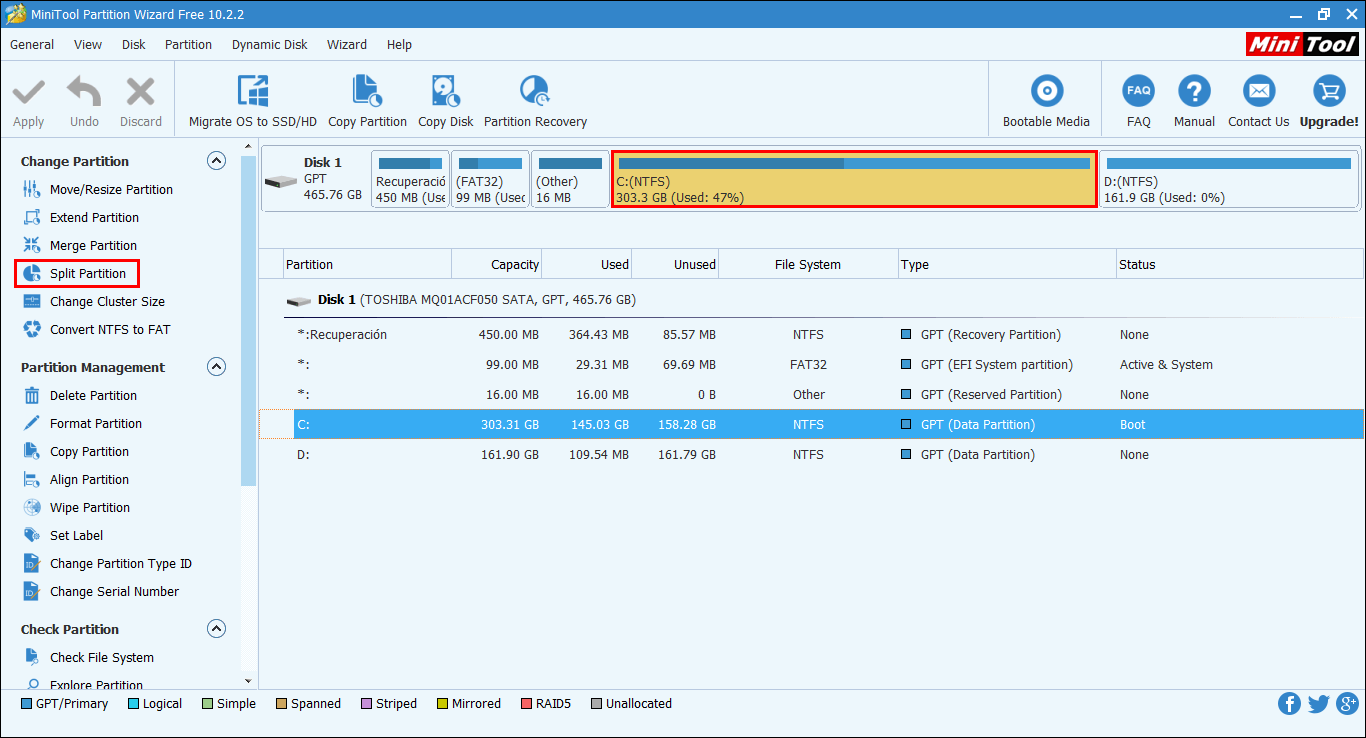Image resolution: width=1366 pixels, height=738 pixels.
Task: Click the Apply checkmark icon
Action: [x=28, y=93]
